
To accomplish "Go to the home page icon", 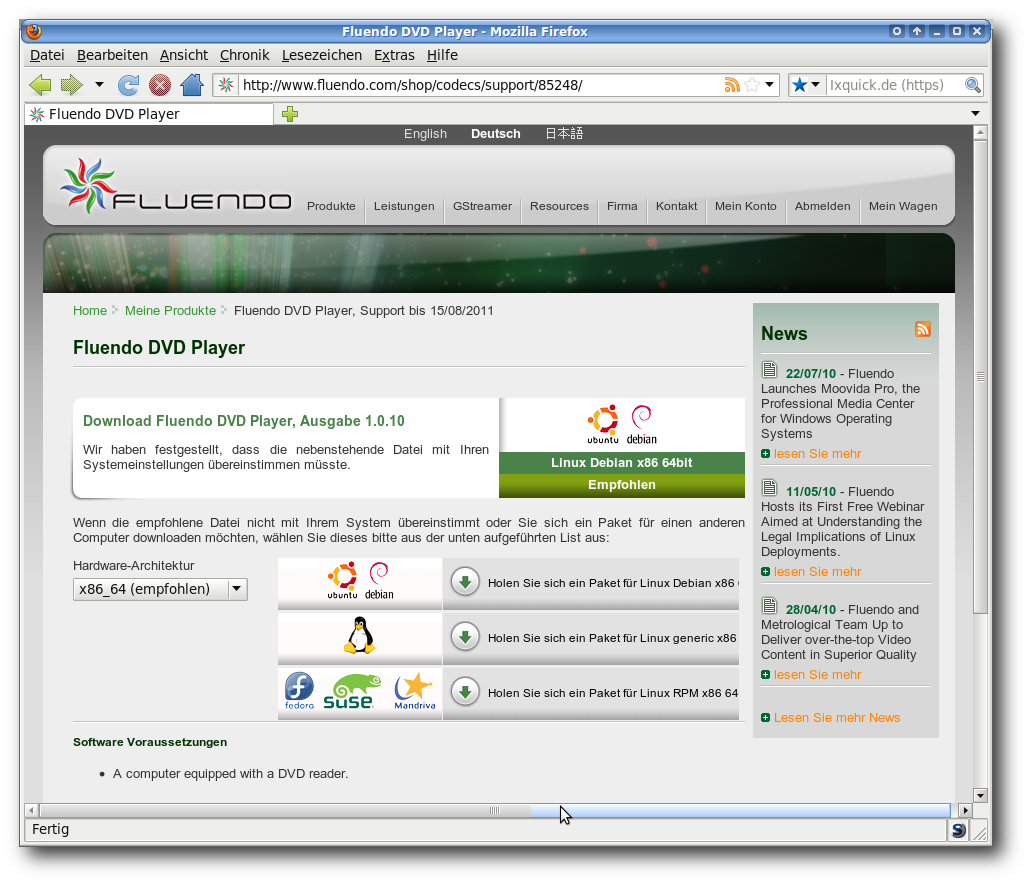I will (192, 85).
